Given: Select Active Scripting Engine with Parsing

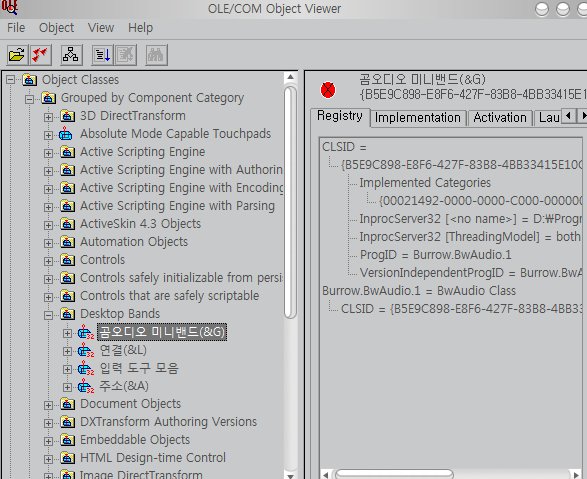Looking at the screenshot, I should click(x=177, y=206).
